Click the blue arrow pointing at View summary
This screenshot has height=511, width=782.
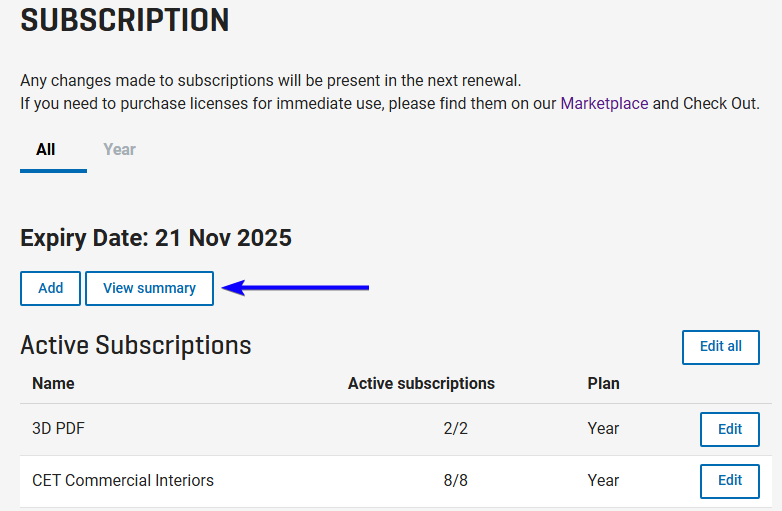[x=295, y=288]
